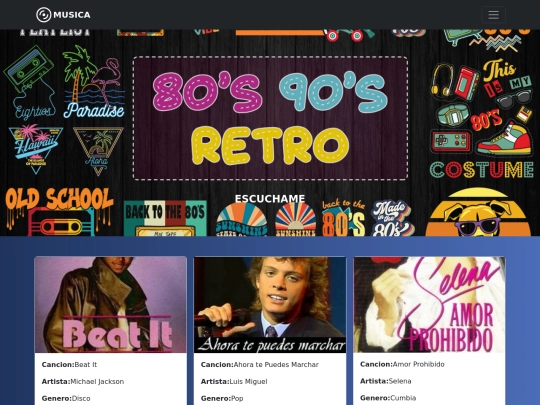Image resolution: width=540 pixels, height=405 pixels.
Task: Select the Cancion: Amor Prohibido text
Action: tap(402, 364)
